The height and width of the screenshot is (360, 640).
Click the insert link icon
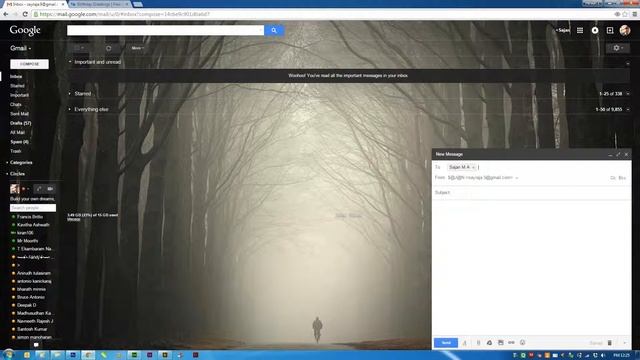point(511,343)
